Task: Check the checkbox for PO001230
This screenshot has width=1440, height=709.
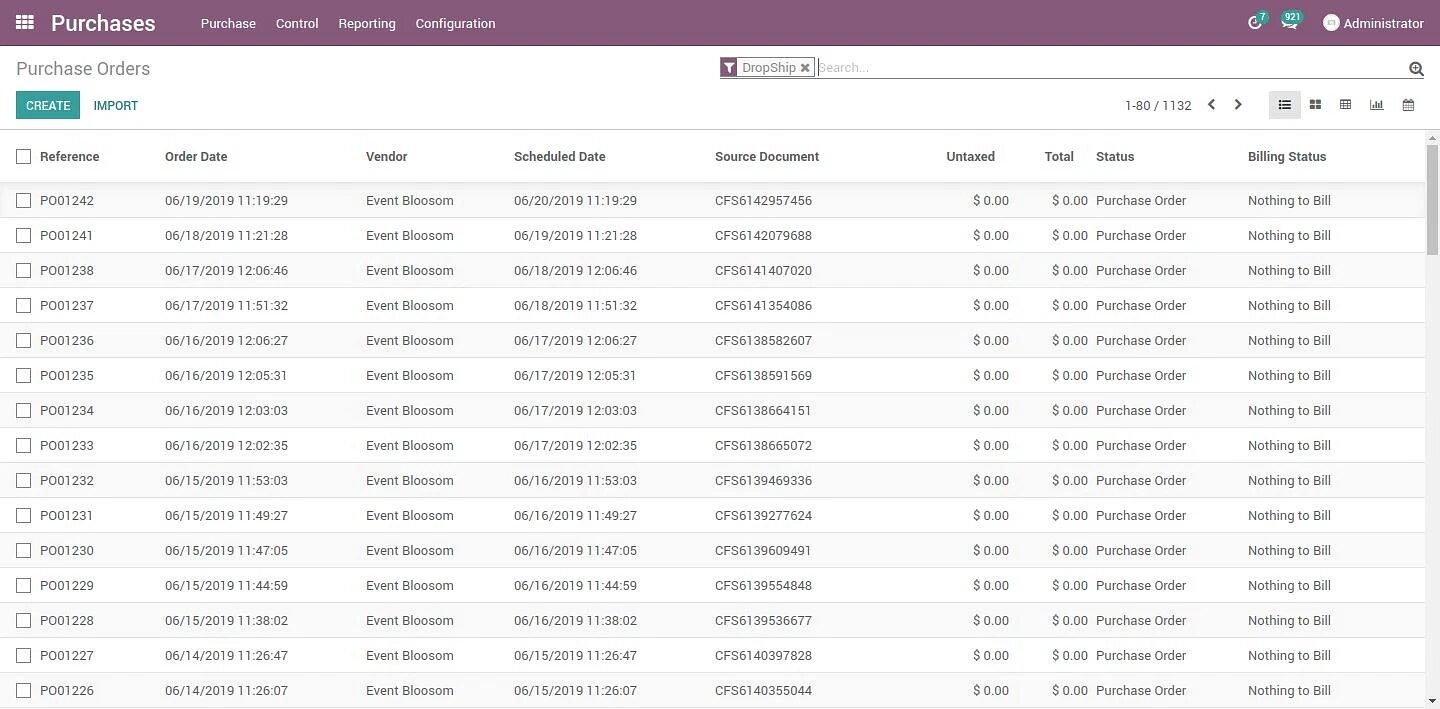Action: [x=24, y=550]
